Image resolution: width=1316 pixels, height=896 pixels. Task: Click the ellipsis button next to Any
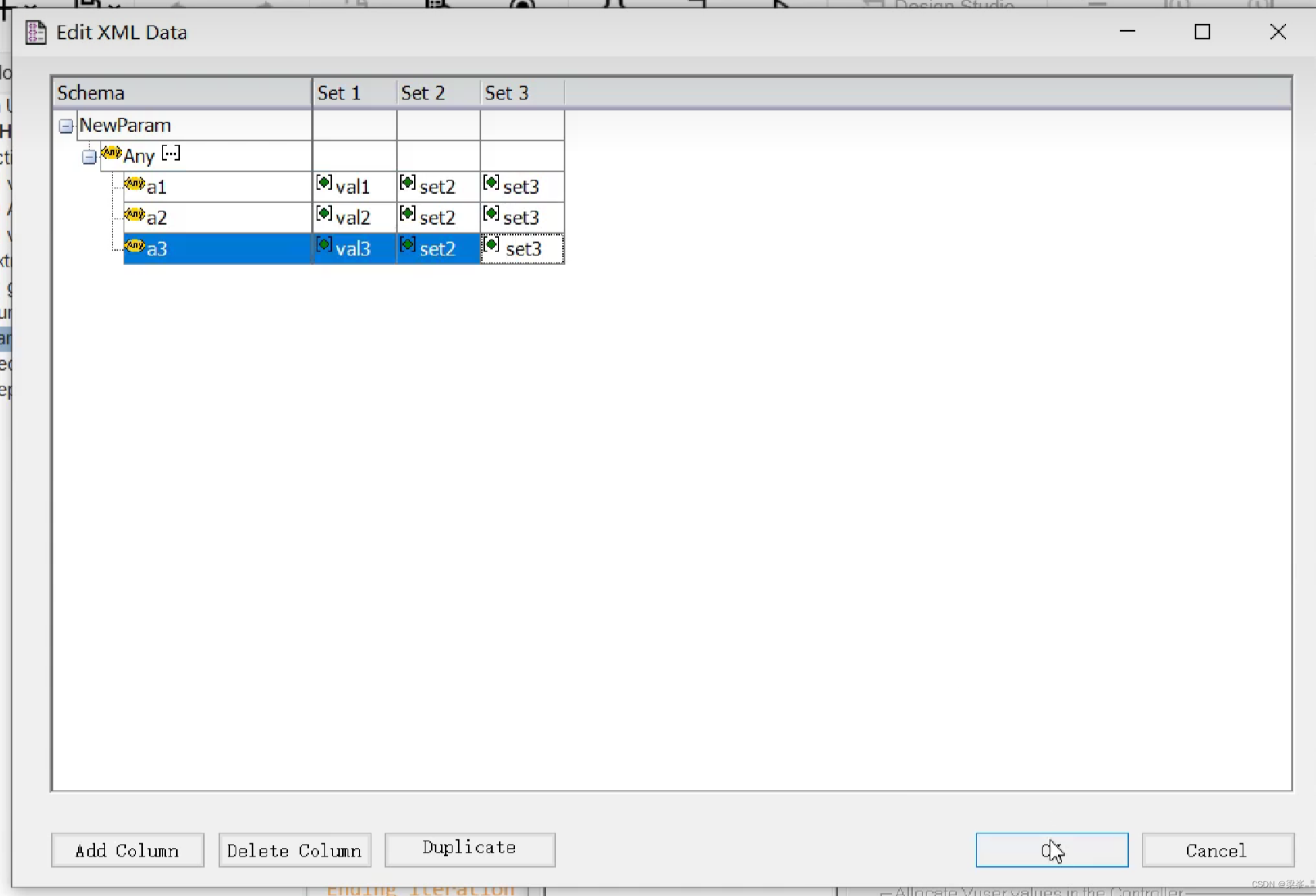tap(170, 154)
